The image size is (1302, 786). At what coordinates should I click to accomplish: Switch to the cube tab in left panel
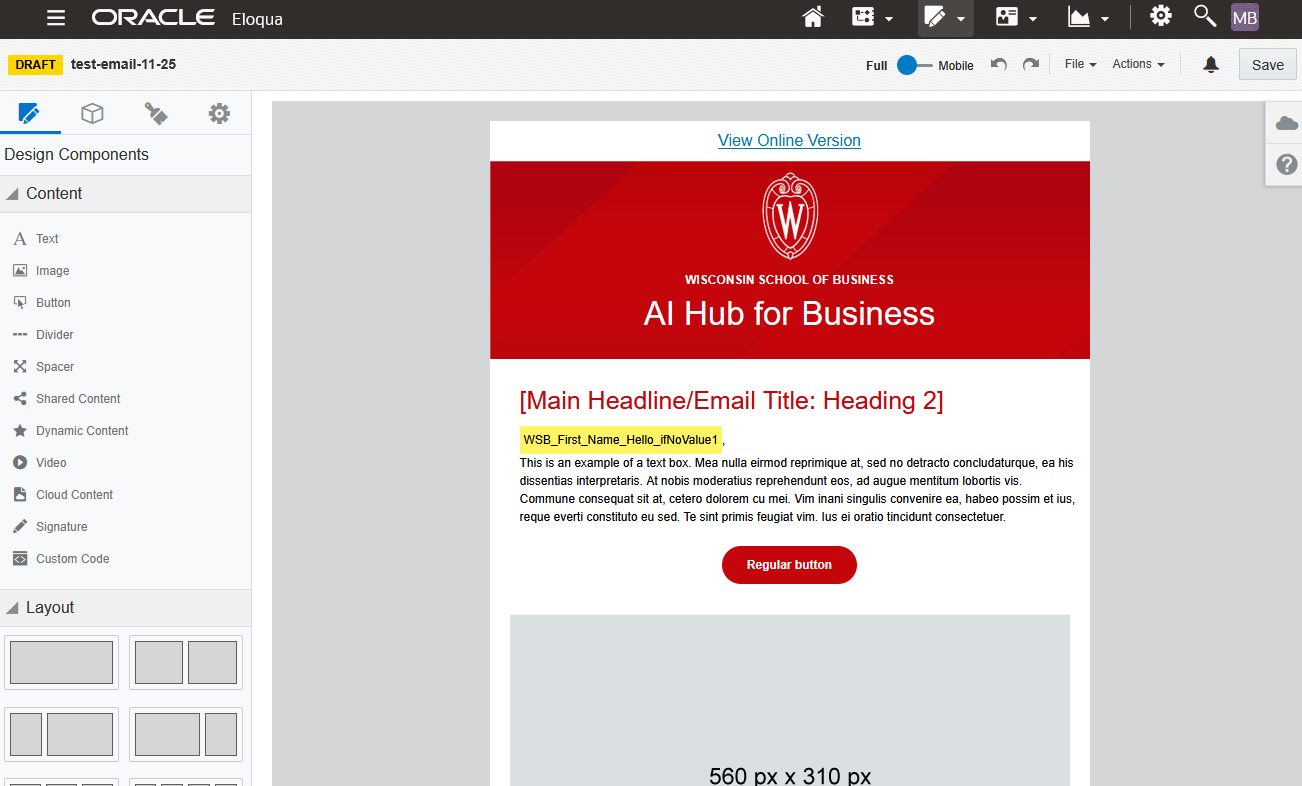[92, 114]
